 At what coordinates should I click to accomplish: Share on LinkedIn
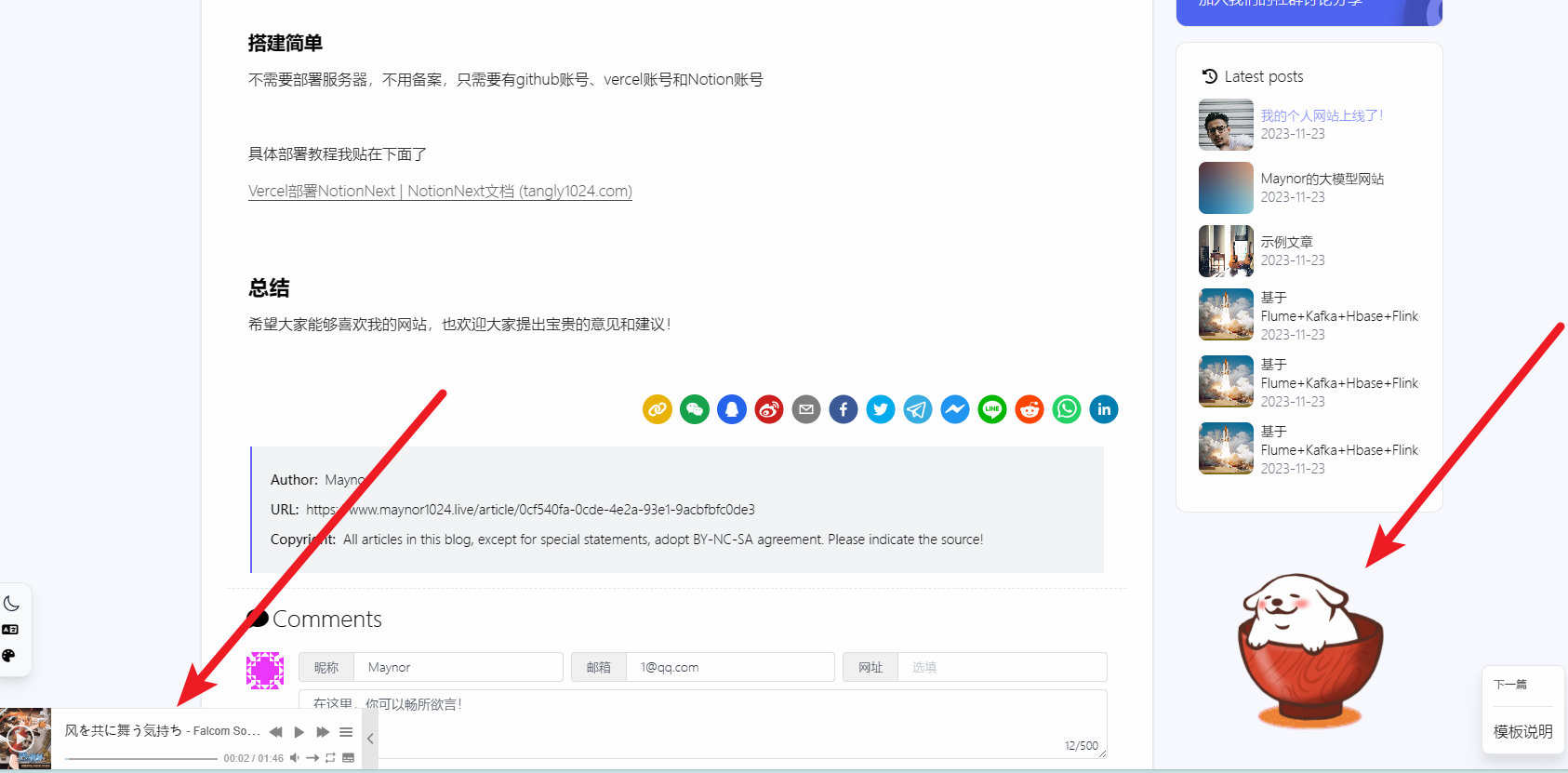(x=1104, y=409)
